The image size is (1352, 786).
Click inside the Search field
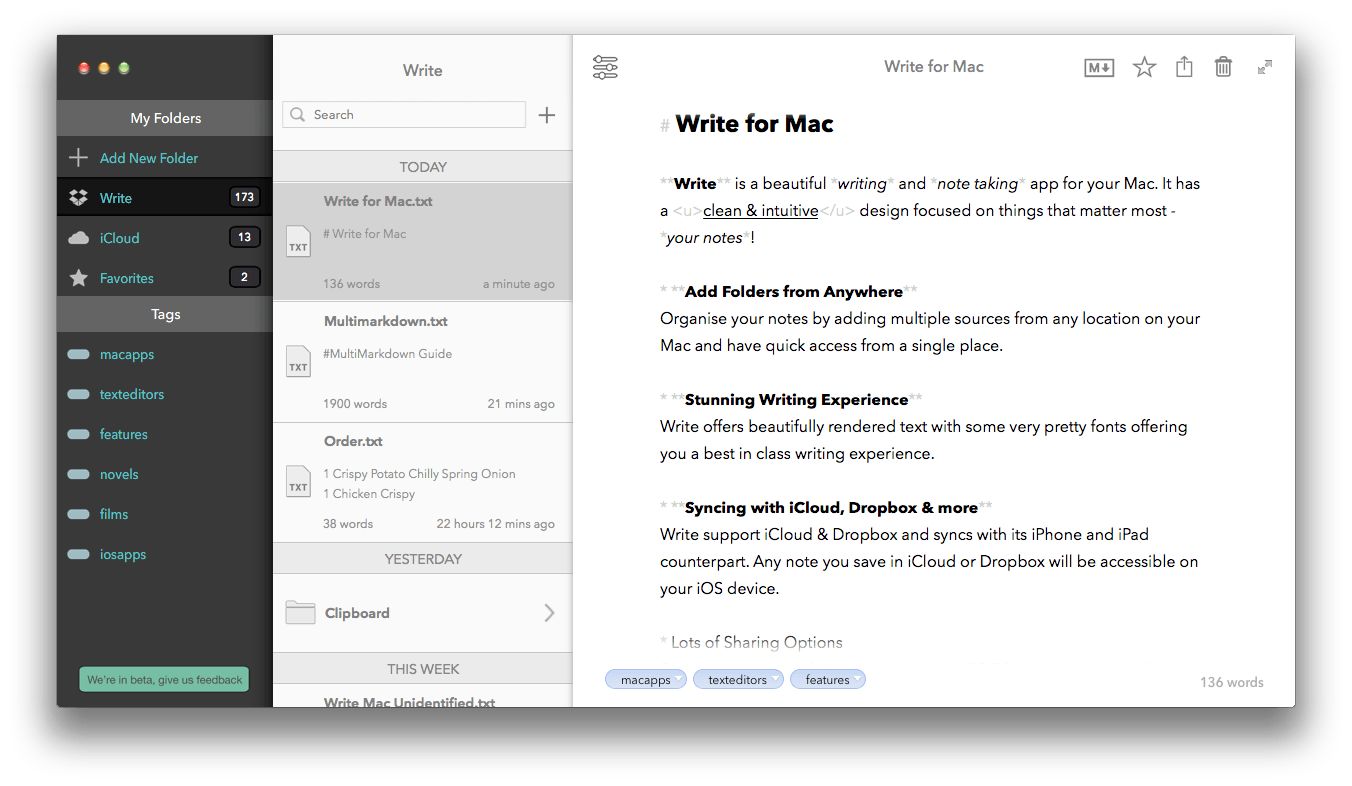pos(403,114)
